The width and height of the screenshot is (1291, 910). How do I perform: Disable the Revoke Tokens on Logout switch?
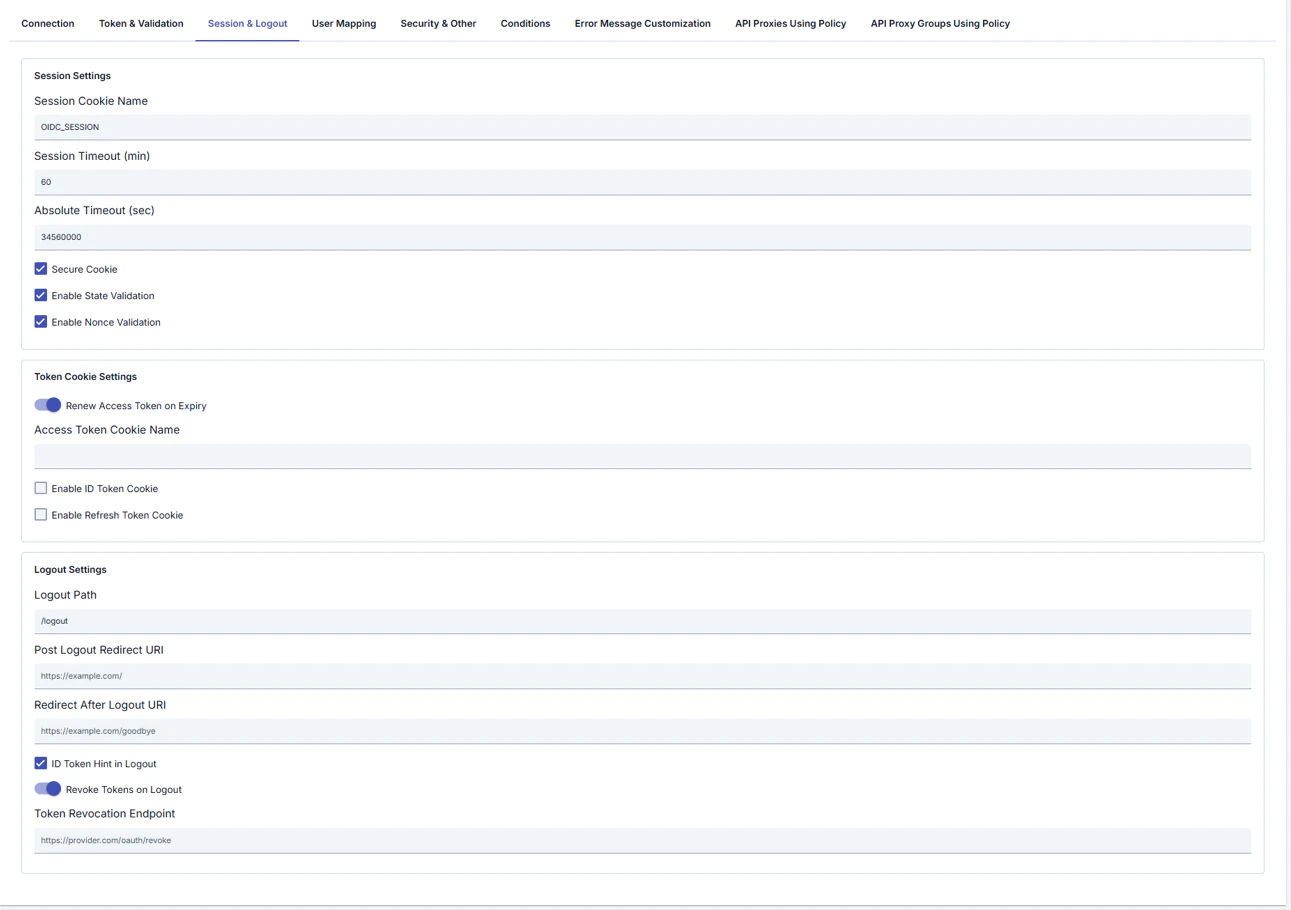tap(46, 788)
